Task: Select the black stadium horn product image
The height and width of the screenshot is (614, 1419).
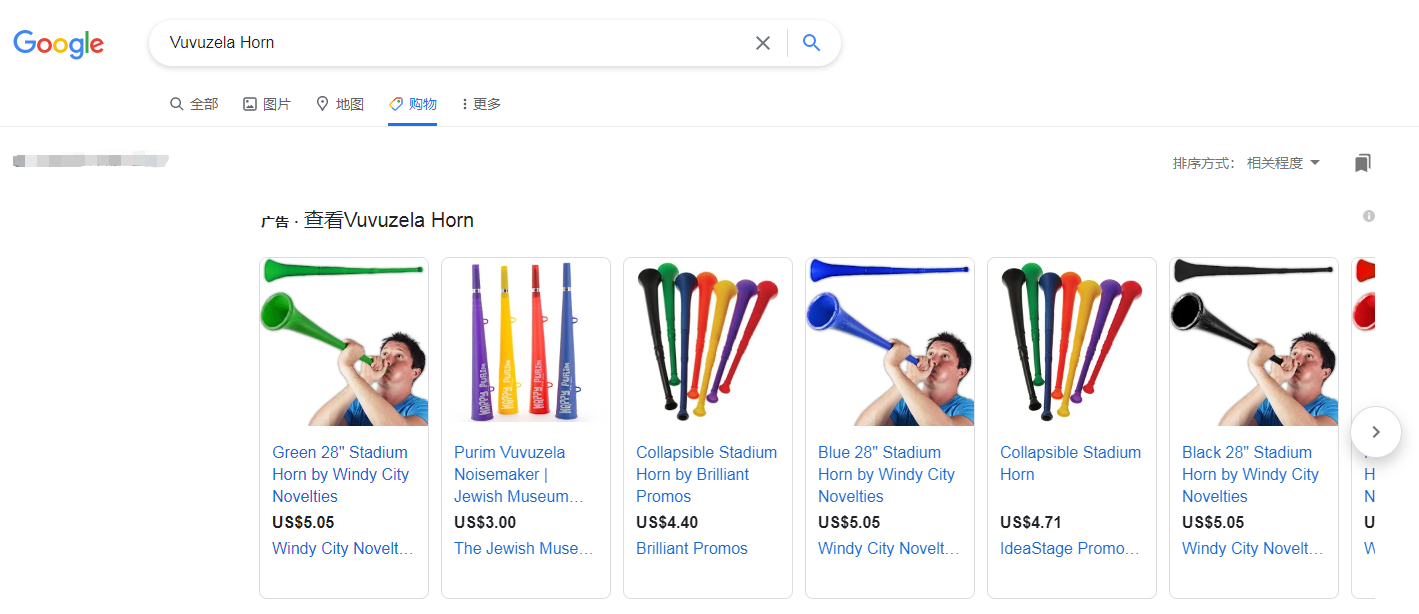Action: click(x=1254, y=342)
